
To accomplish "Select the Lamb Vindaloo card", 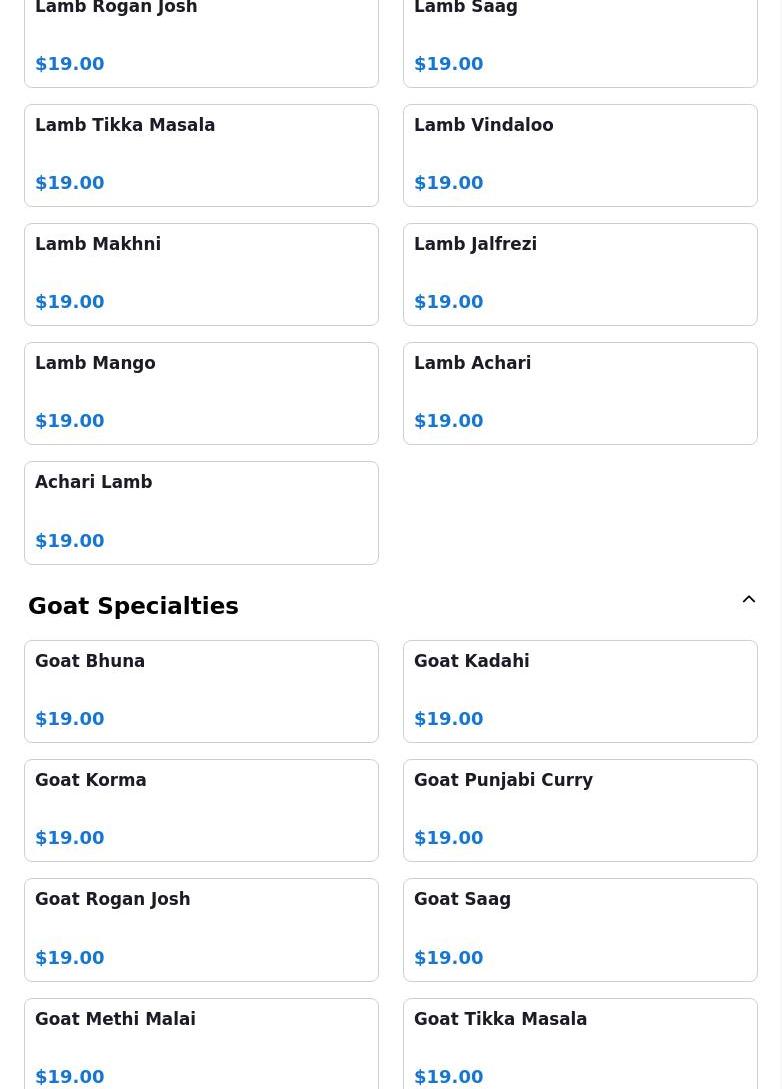I will [580, 155].
